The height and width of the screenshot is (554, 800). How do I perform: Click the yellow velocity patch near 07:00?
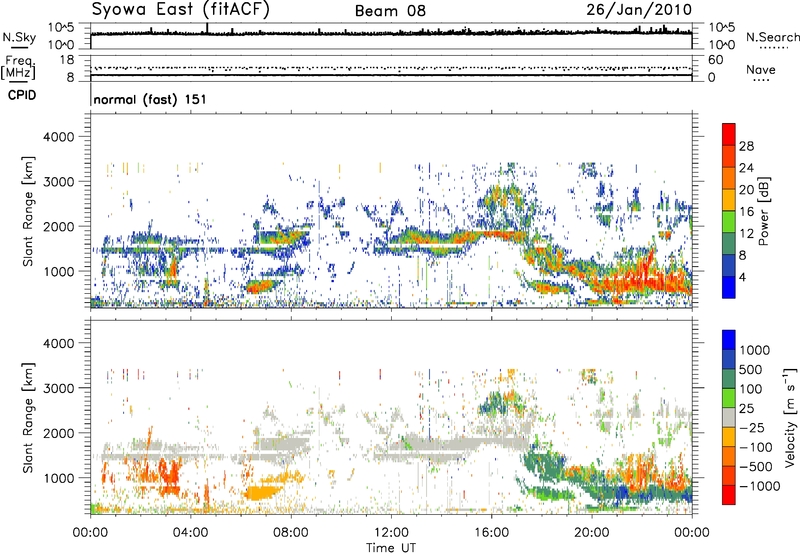(261, 493)
